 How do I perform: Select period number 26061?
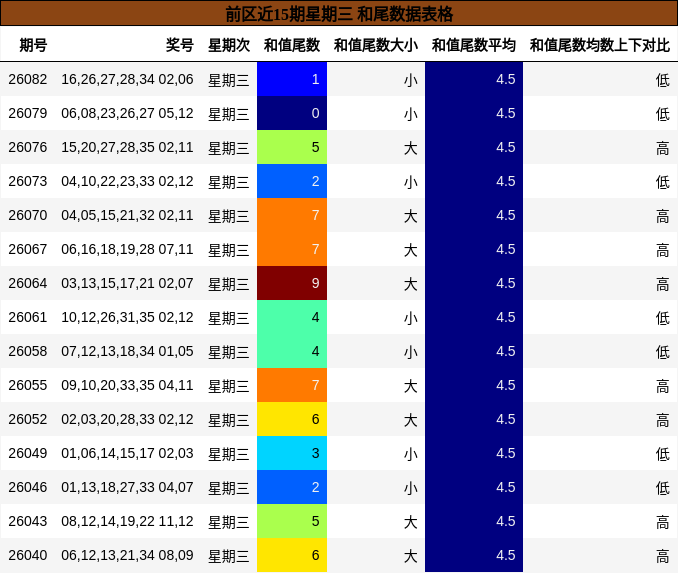28,317
